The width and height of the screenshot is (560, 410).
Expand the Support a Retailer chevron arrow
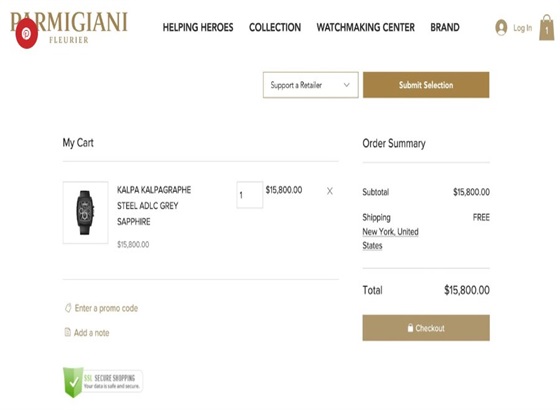click(346, 85)
